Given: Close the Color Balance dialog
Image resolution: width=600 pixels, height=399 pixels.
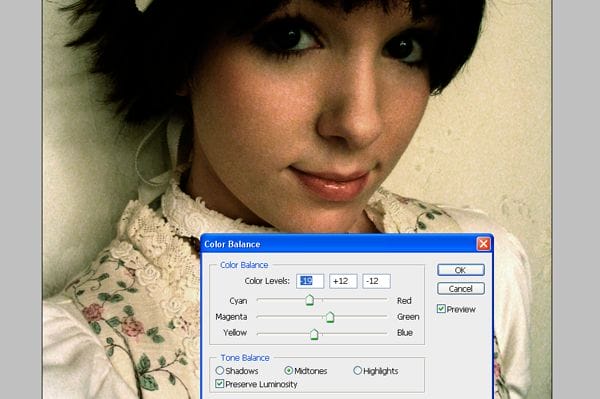Looking at the screenshot, I should [x=484, y=244].
